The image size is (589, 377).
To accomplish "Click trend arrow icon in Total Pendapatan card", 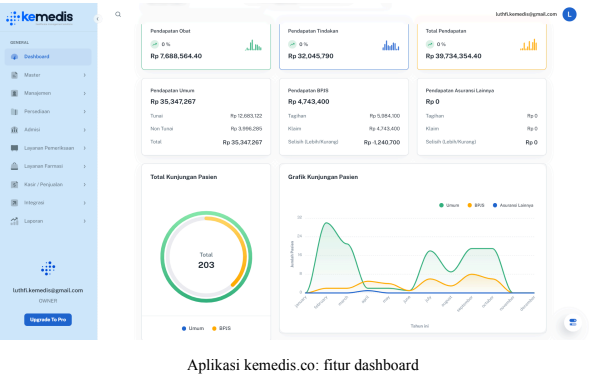I will pyautogui.click(x=430, y=44).
